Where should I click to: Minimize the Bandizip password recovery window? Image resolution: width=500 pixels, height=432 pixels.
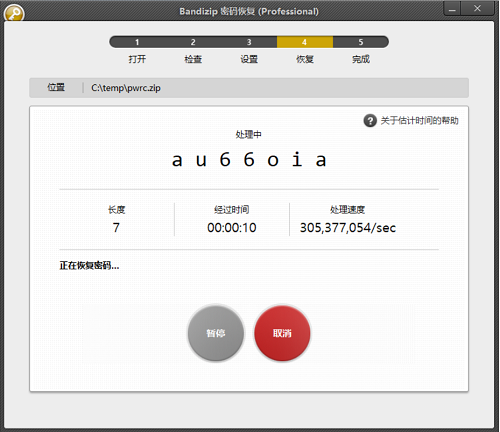452,9
